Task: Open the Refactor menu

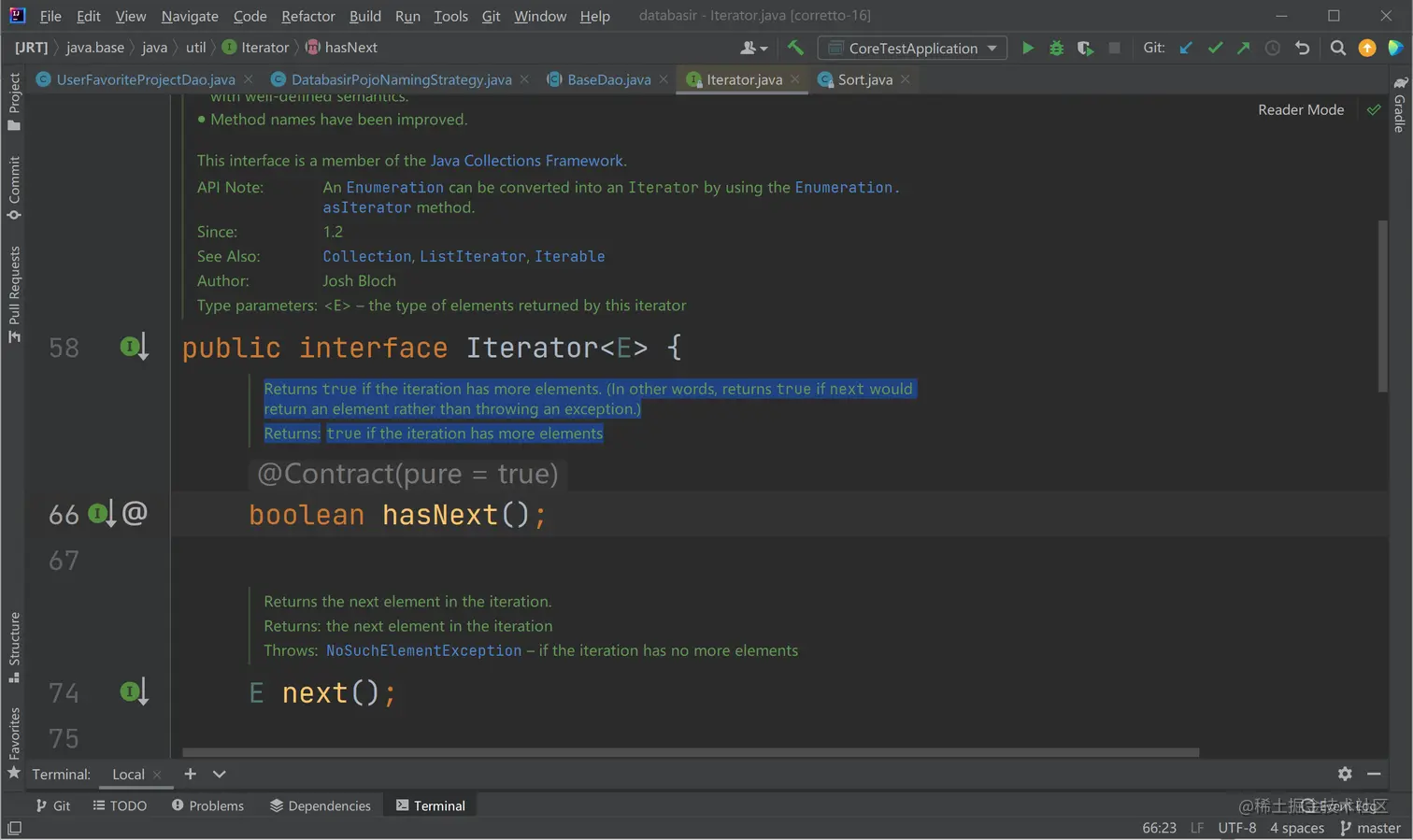Action: pos(307,16)
